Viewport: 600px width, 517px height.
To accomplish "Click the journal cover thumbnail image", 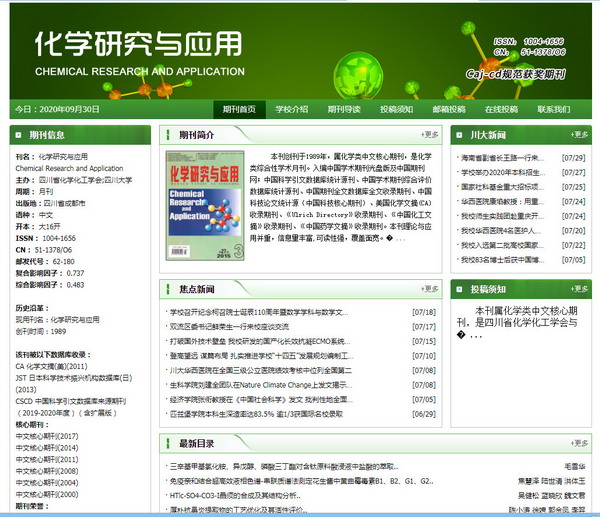I will [205, 205].
